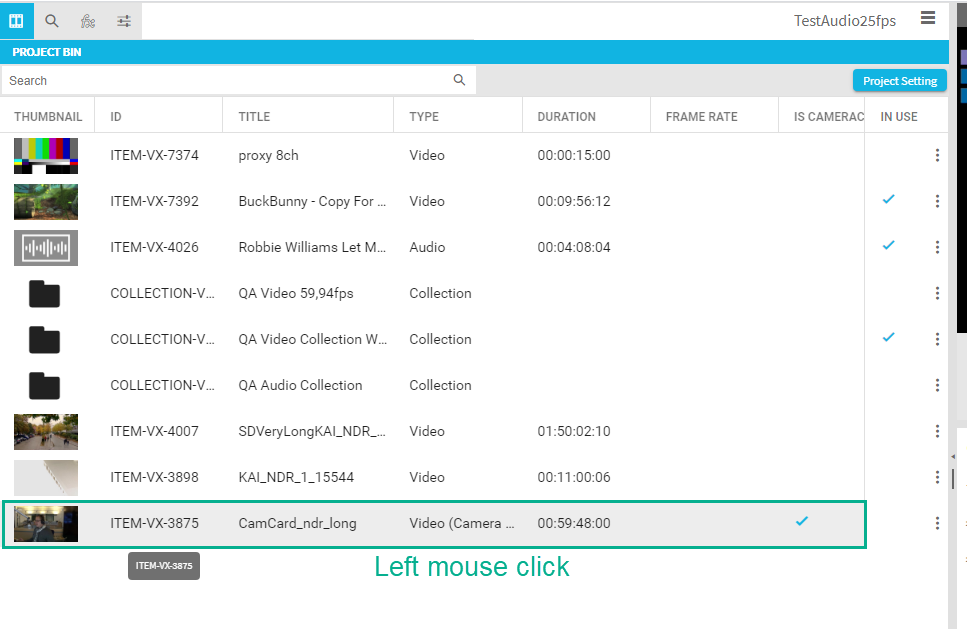Sort items by the DURATION column header
The height and width of the screenshot is (629, 967).
click(566, 116)
